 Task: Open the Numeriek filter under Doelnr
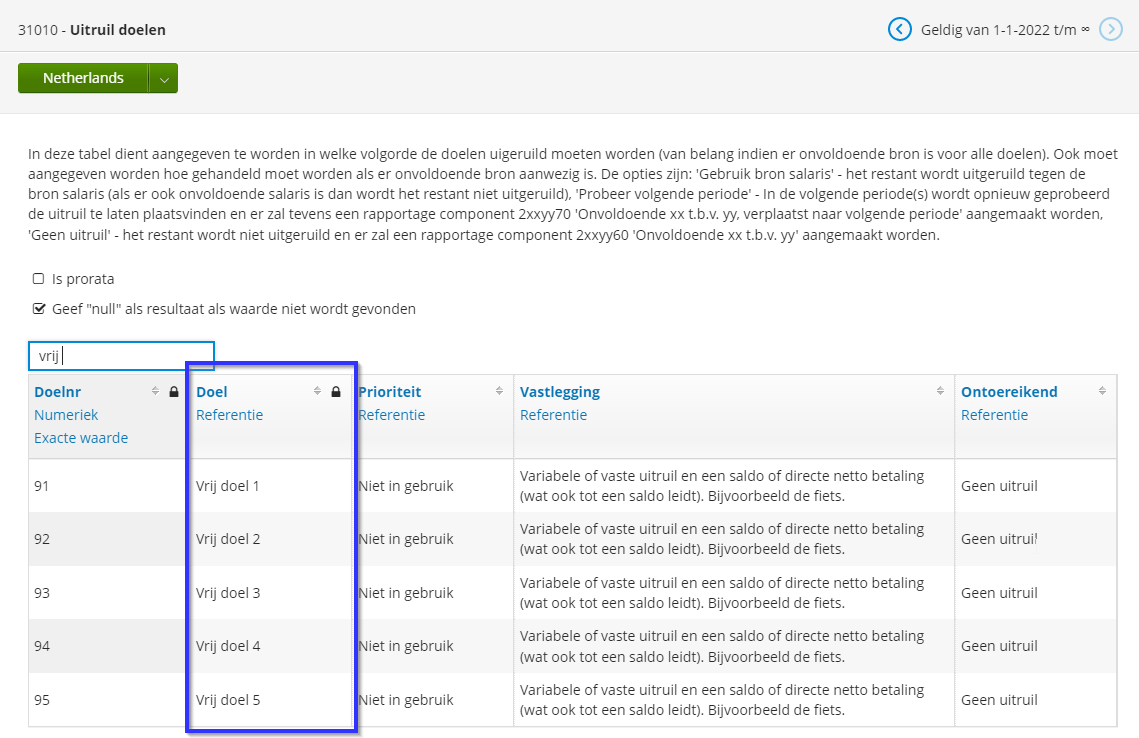pos(66,414)
